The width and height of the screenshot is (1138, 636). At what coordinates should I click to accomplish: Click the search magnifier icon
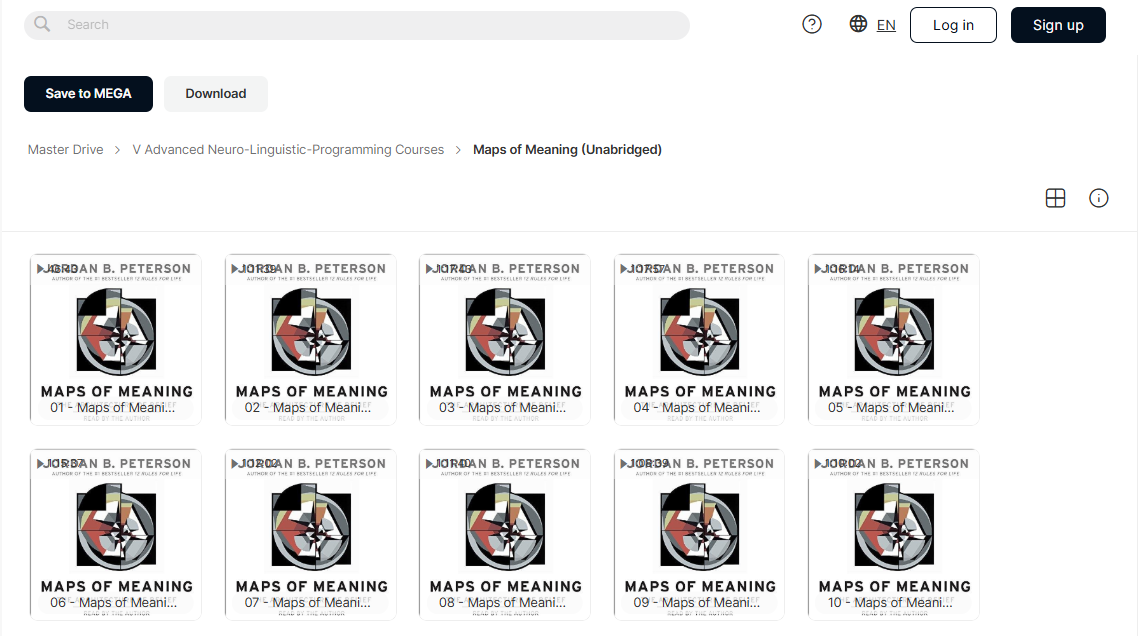click(42, 24)
